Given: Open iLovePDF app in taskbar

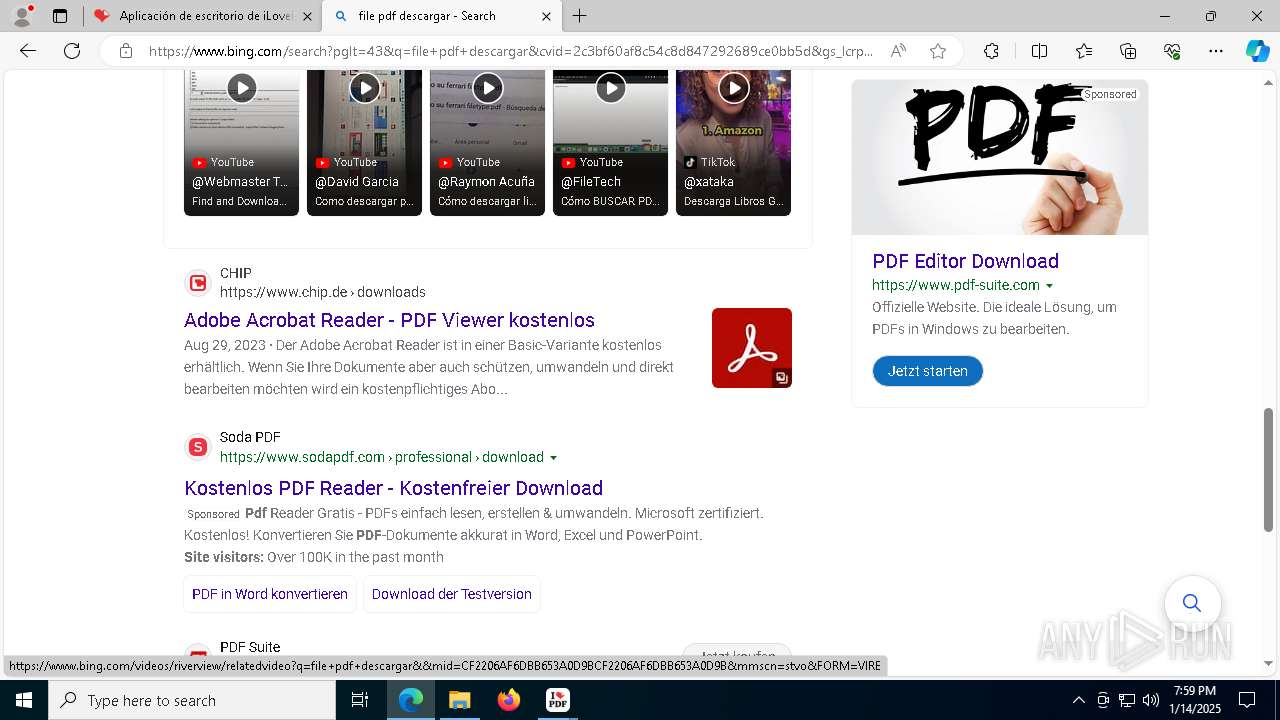Looking at the screenshot, I should [558, 700].
